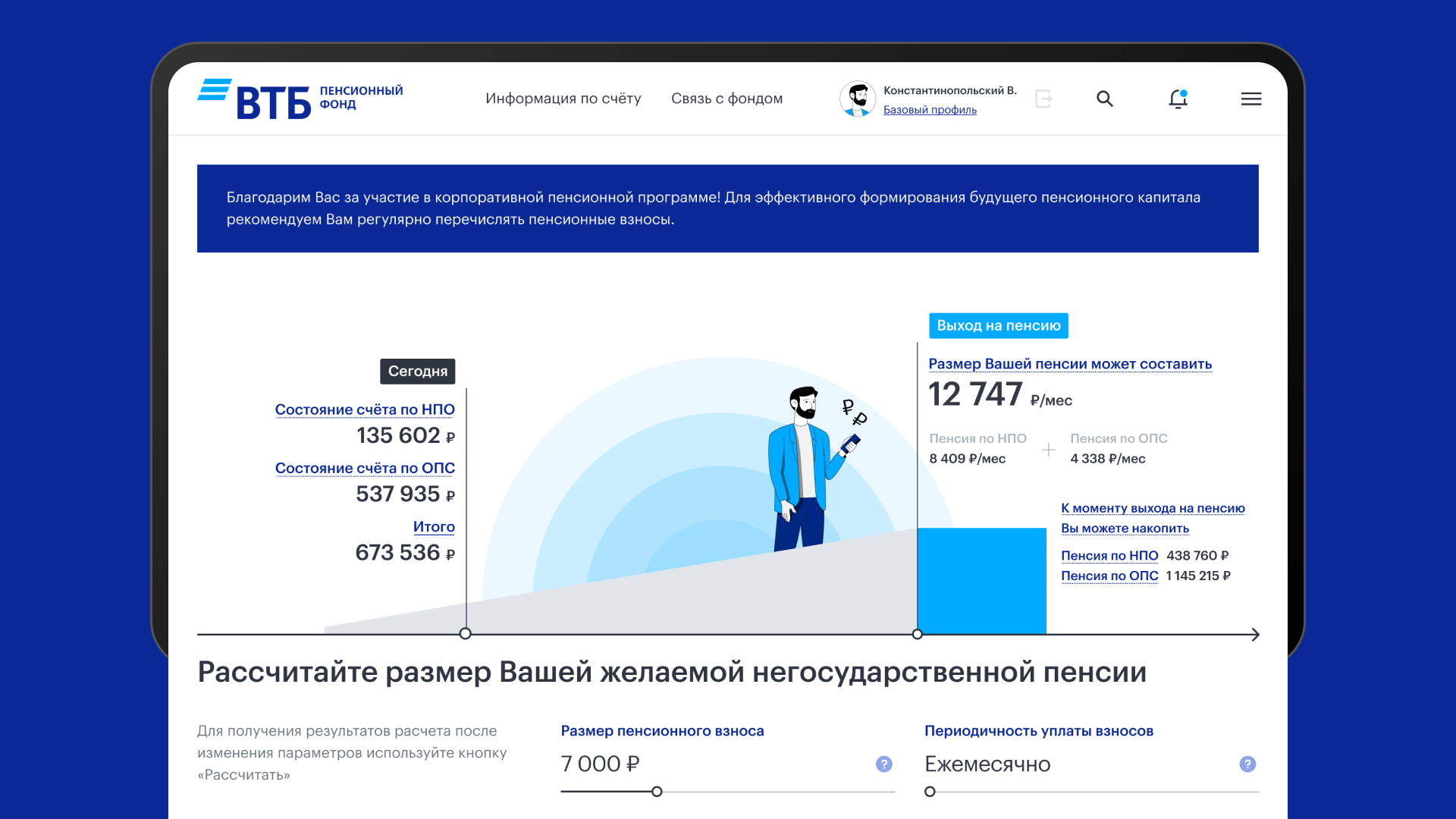Open "Размер Вашей пенсии может составить" link
This screenshot has width=1456, height=819.
tap(1070, 364)
